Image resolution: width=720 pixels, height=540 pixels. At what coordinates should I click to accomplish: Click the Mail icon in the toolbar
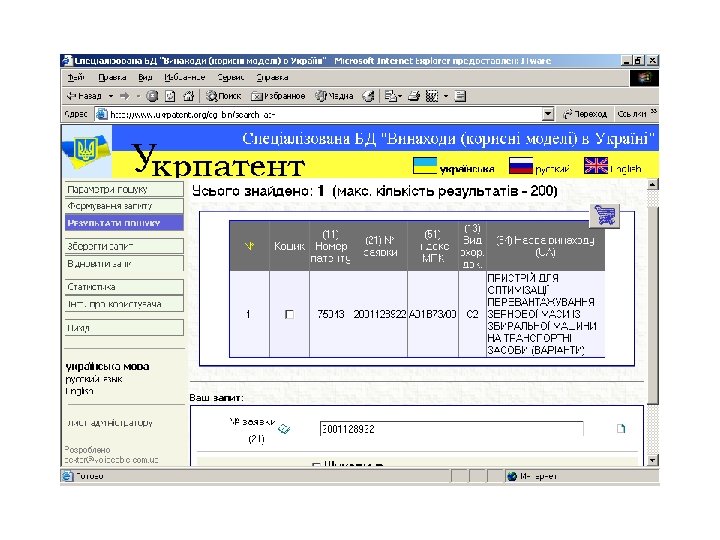click(390, 96)
